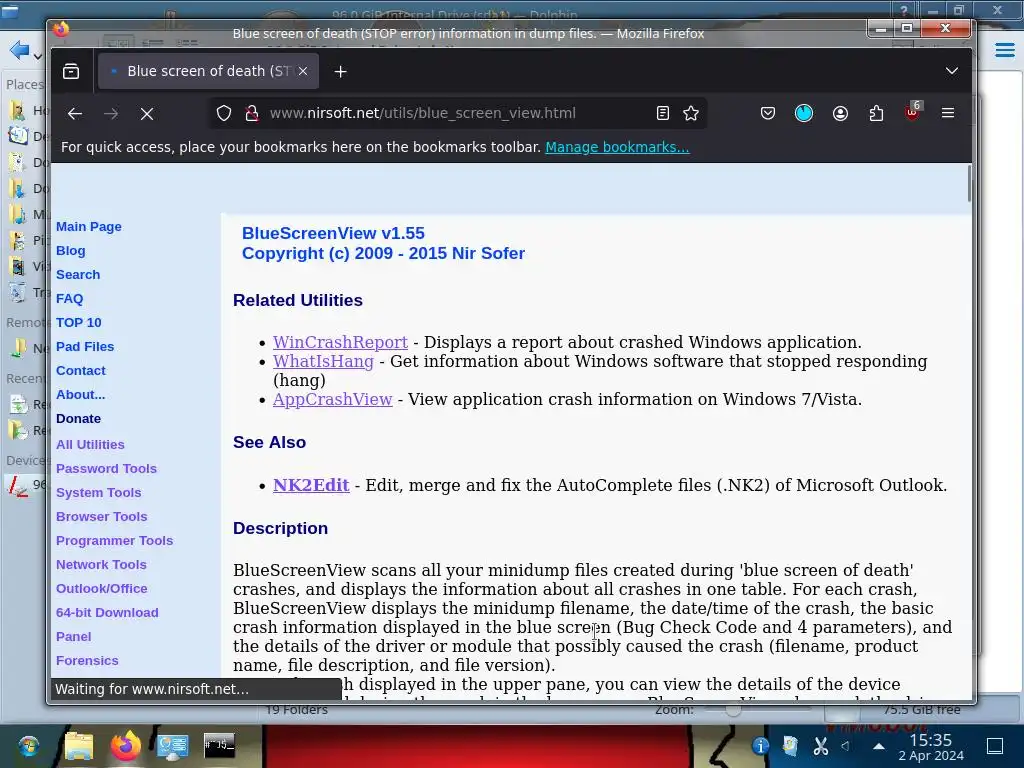Open the uBlock Origin extension icon
This screenshot has width=1024, height=768.
click(x=912, y=112)
